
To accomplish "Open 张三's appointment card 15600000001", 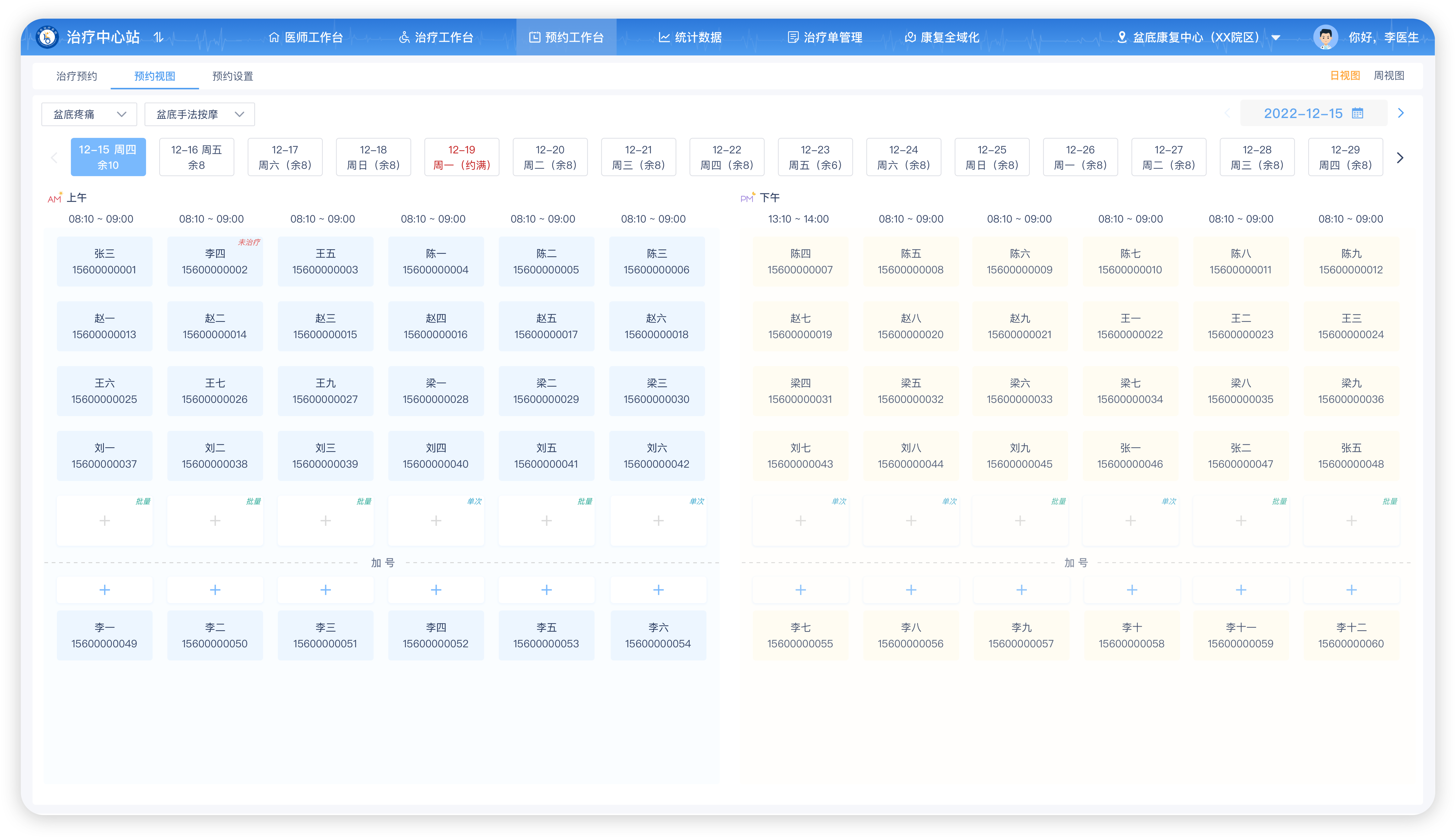I will (105, 261).
